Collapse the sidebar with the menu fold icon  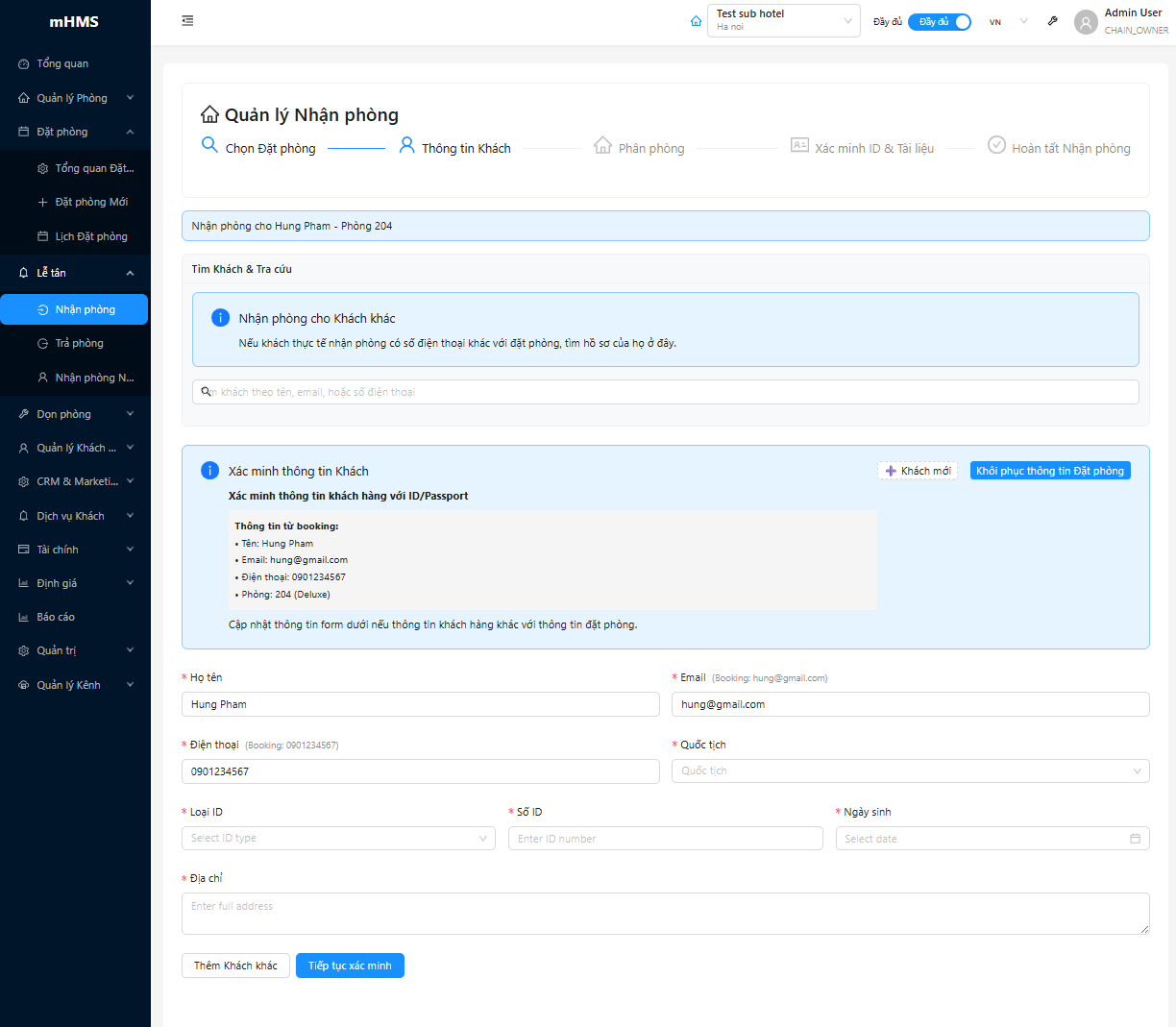[x=187, y=20]
